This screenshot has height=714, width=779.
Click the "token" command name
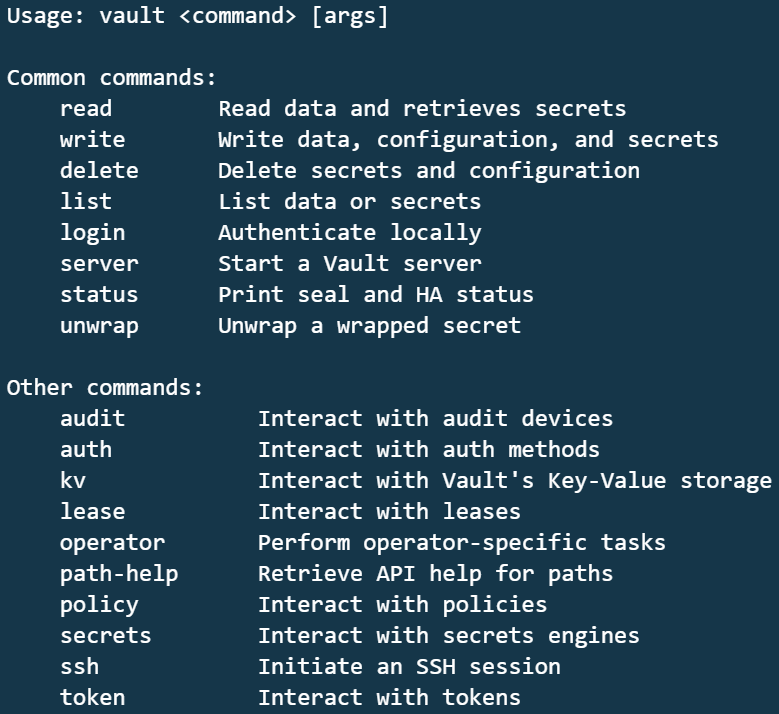(92, 697)
